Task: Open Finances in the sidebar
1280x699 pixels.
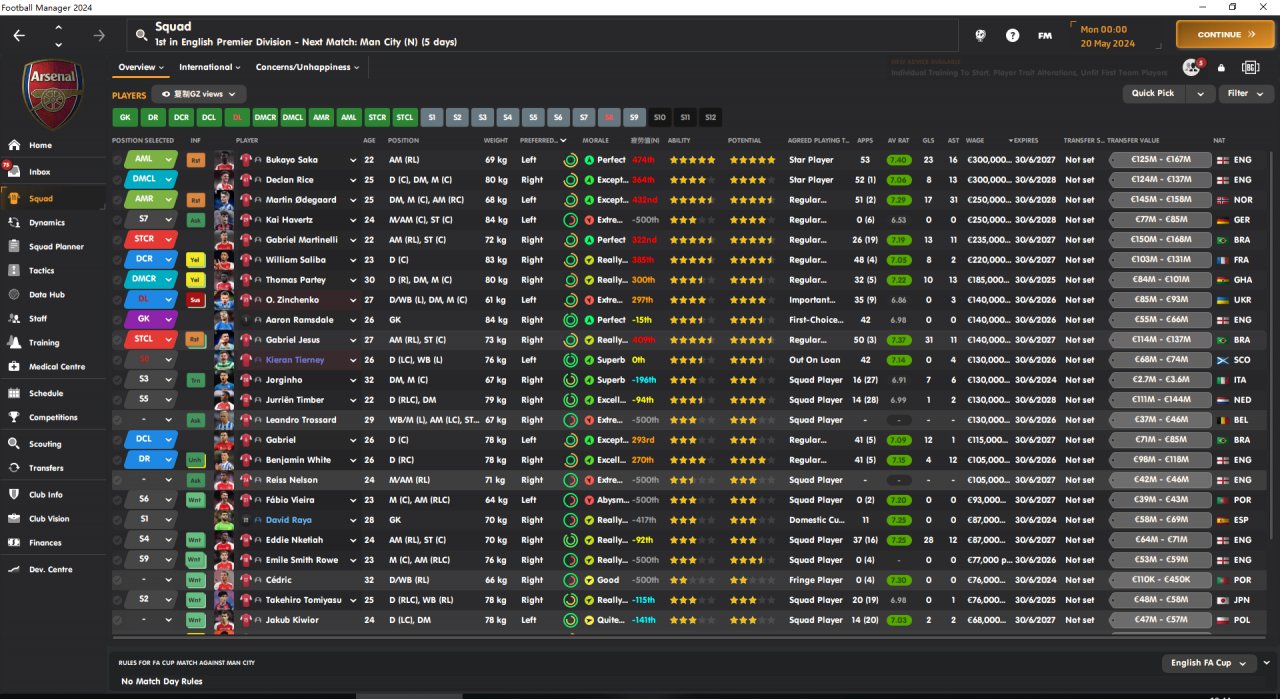Action: (x=45, y=543)
